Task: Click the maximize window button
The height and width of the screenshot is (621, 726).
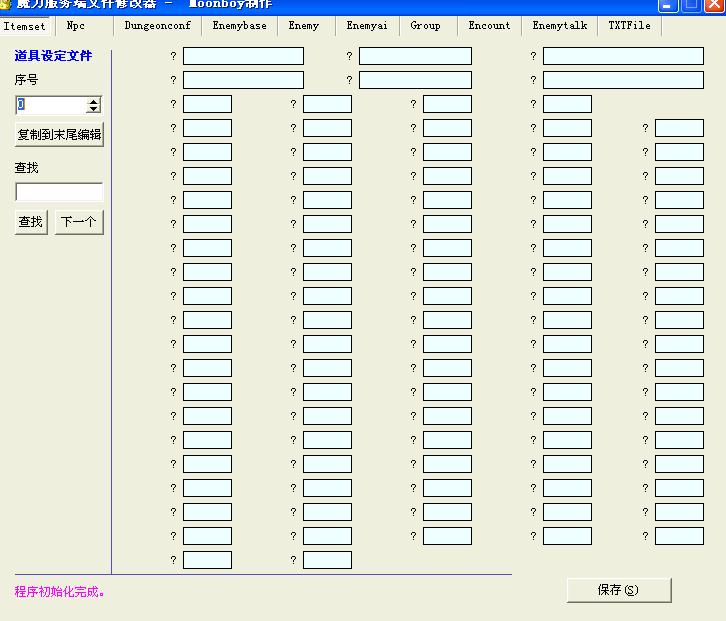Action: pyautogui.click(x=691, y=5)
